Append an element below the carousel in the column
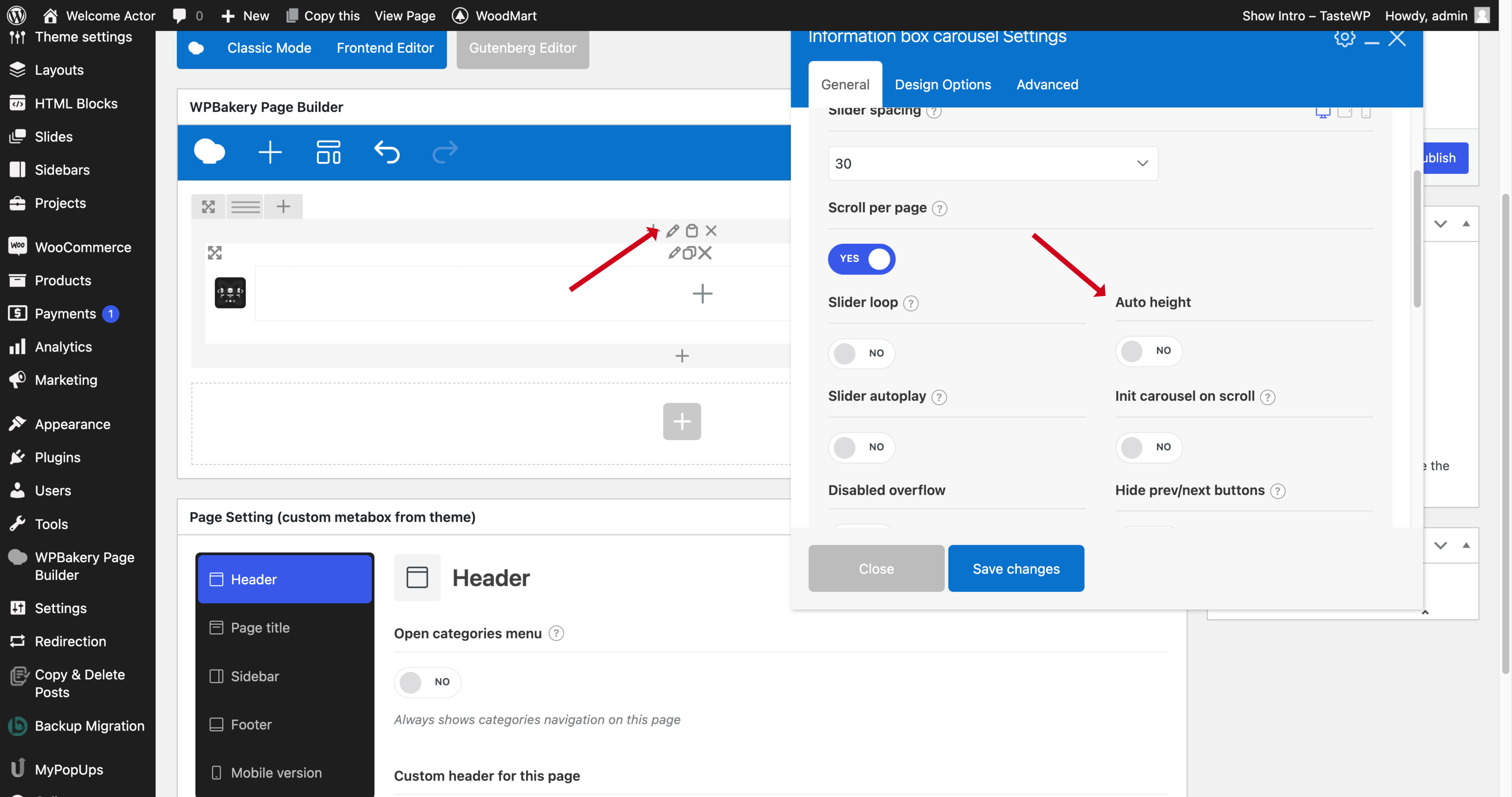This screenshot has height=797, width=1512. (682, 356)
